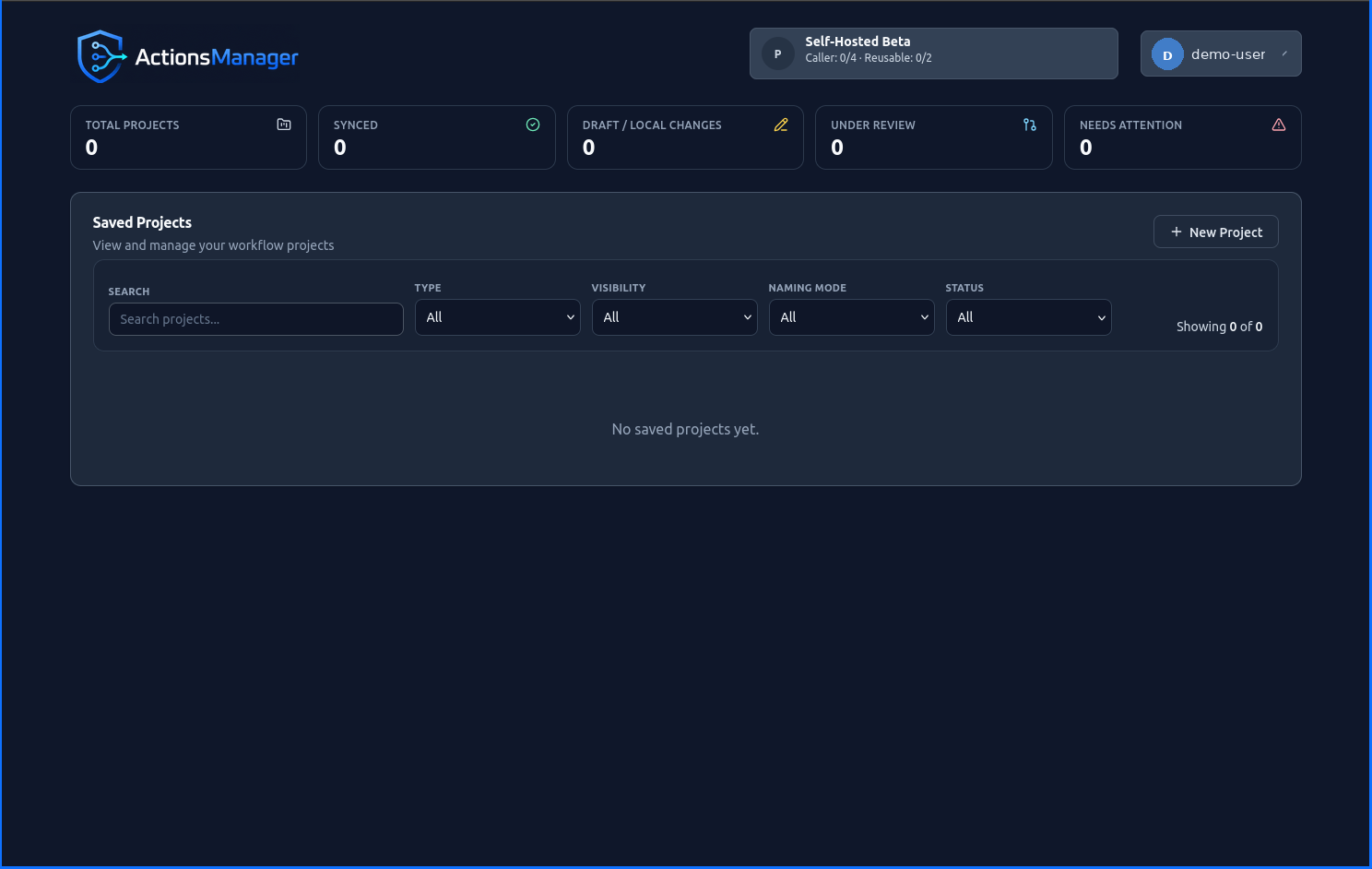Select the Draft / Local Changes card

685,137
